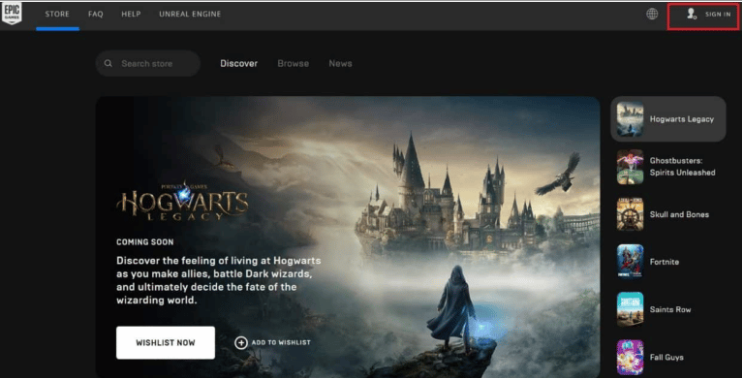
Task: Click plus icon for Add to Wishlist
Action: tap(241, 343)
